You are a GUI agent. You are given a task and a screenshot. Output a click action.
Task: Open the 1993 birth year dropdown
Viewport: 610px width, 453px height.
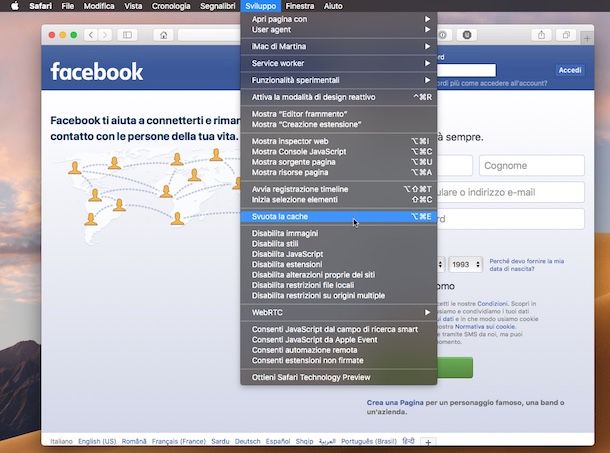(x=465, y=265)
